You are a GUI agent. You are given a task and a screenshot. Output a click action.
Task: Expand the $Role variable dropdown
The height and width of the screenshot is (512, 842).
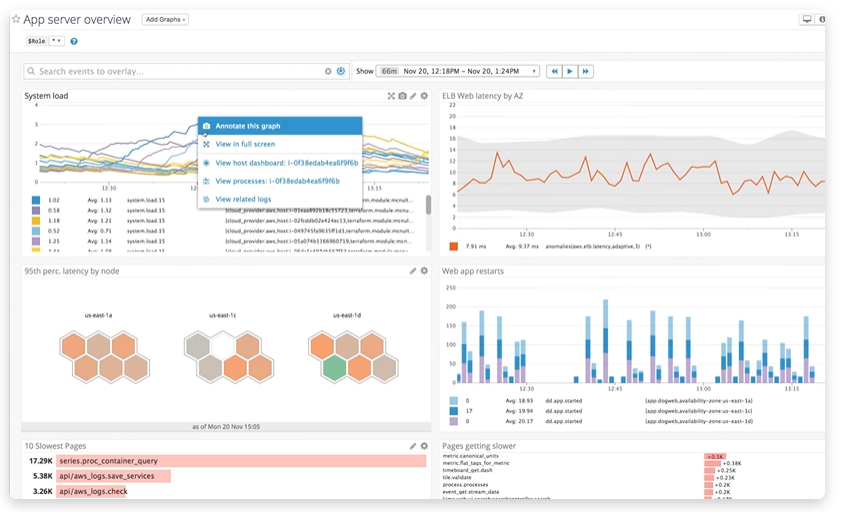click(57, 41)
